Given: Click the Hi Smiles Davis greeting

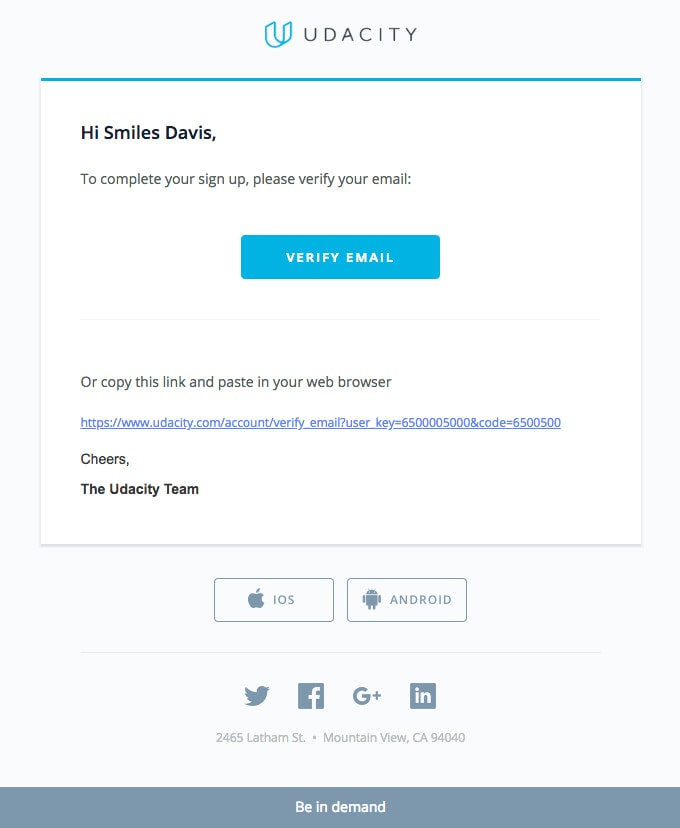Looking at the screenshot, I should pos(148,133).
